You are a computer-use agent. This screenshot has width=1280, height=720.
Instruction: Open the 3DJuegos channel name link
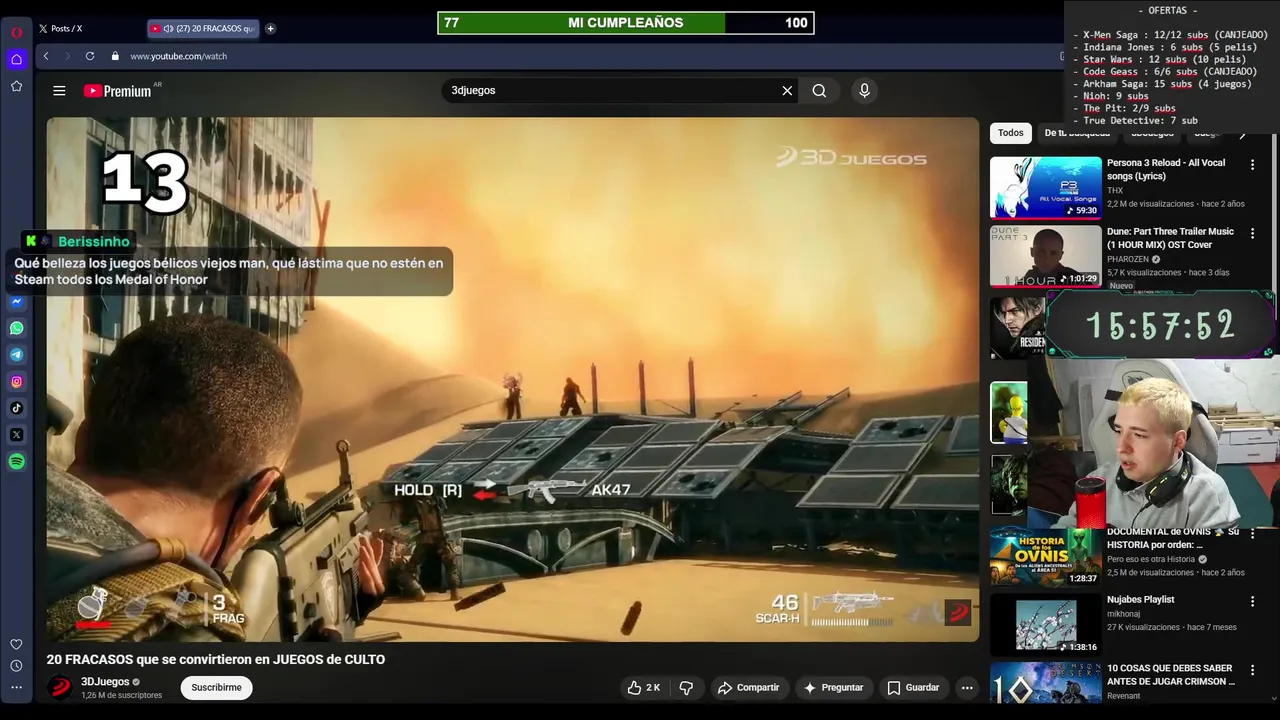coord(105,682)
